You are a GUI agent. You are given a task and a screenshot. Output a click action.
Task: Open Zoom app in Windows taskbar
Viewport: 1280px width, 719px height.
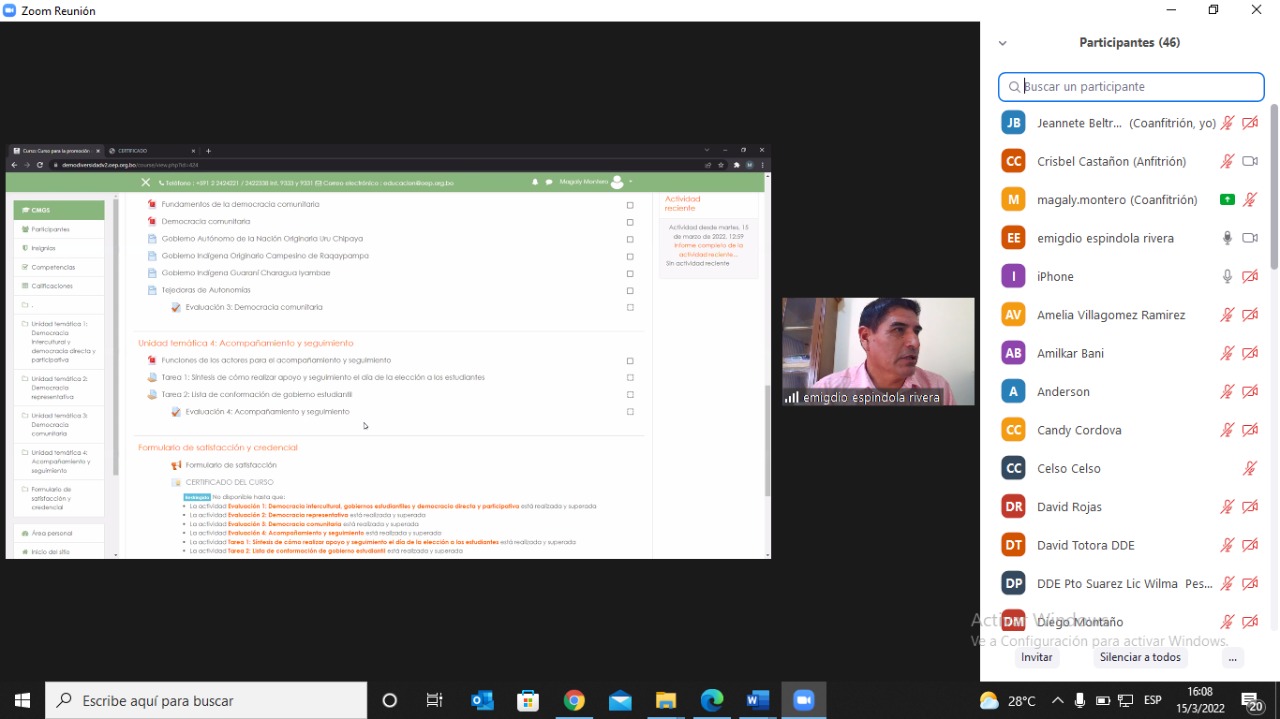click(x=804, y=700)
